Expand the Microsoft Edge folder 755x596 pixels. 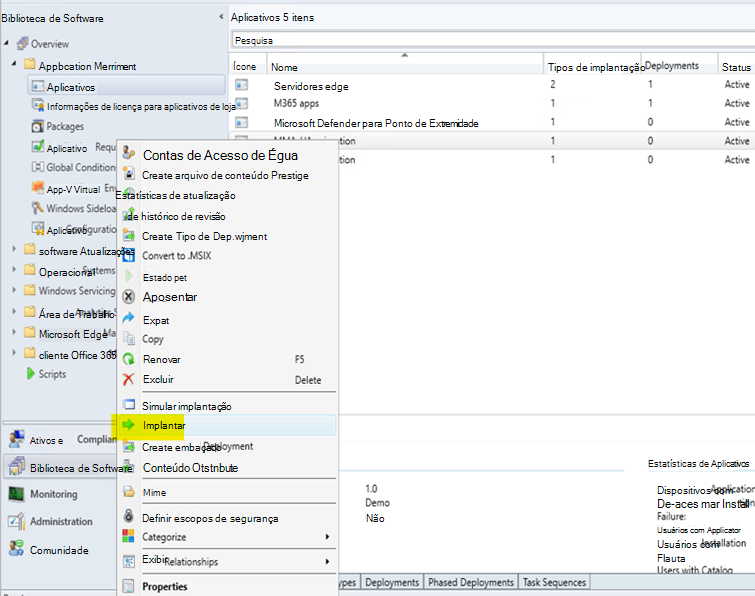point(14,332)
